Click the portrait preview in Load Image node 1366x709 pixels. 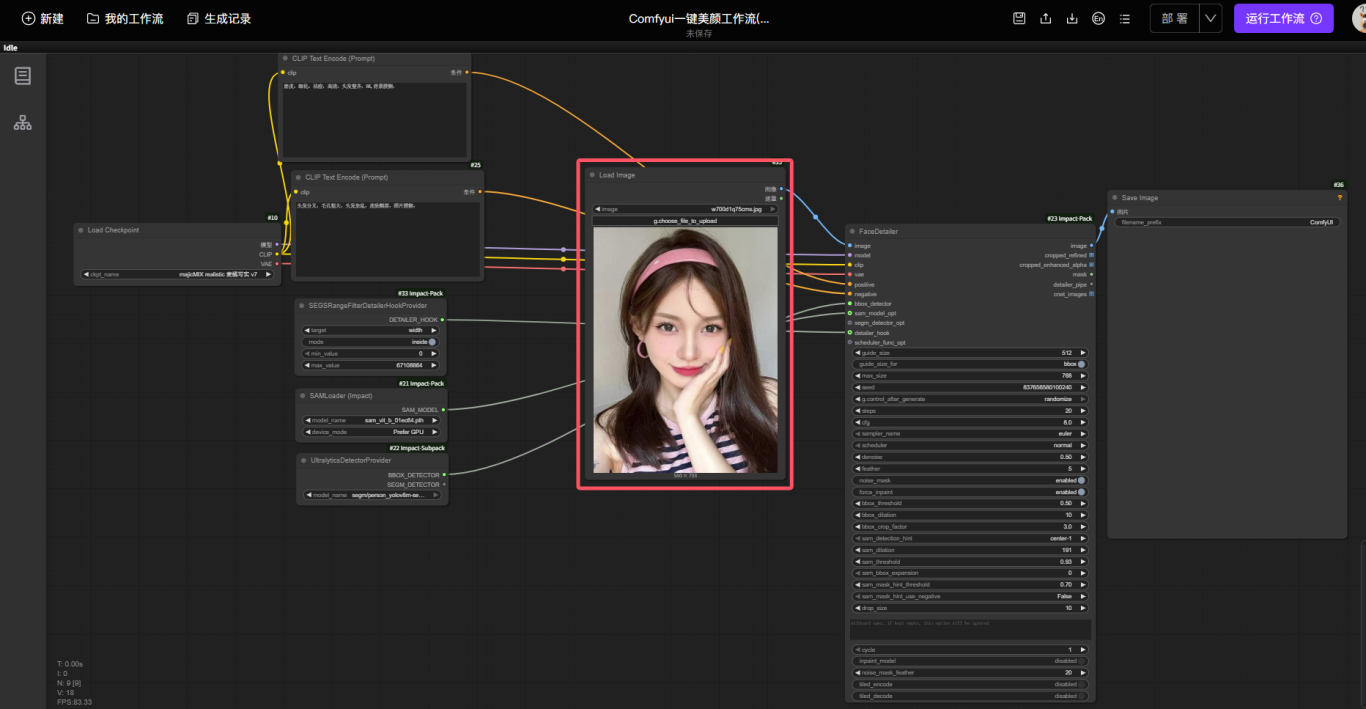tap(685, 350)
